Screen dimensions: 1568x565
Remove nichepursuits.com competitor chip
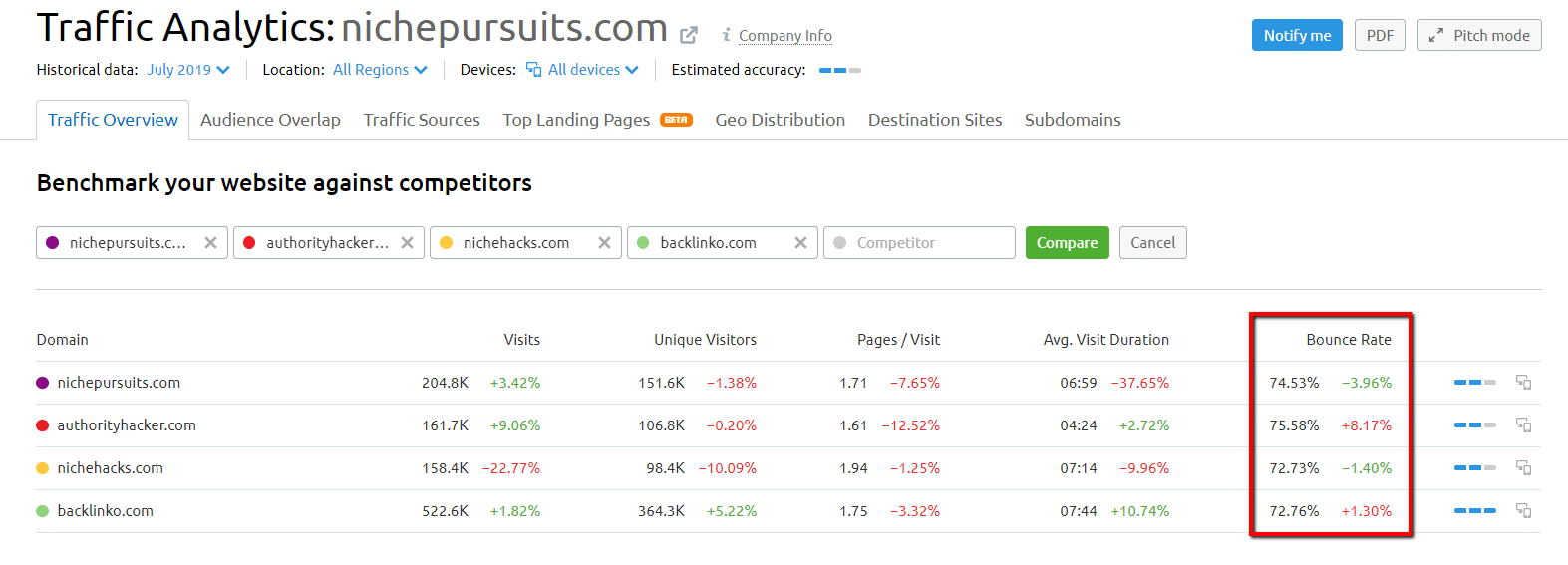click(210, 242)
